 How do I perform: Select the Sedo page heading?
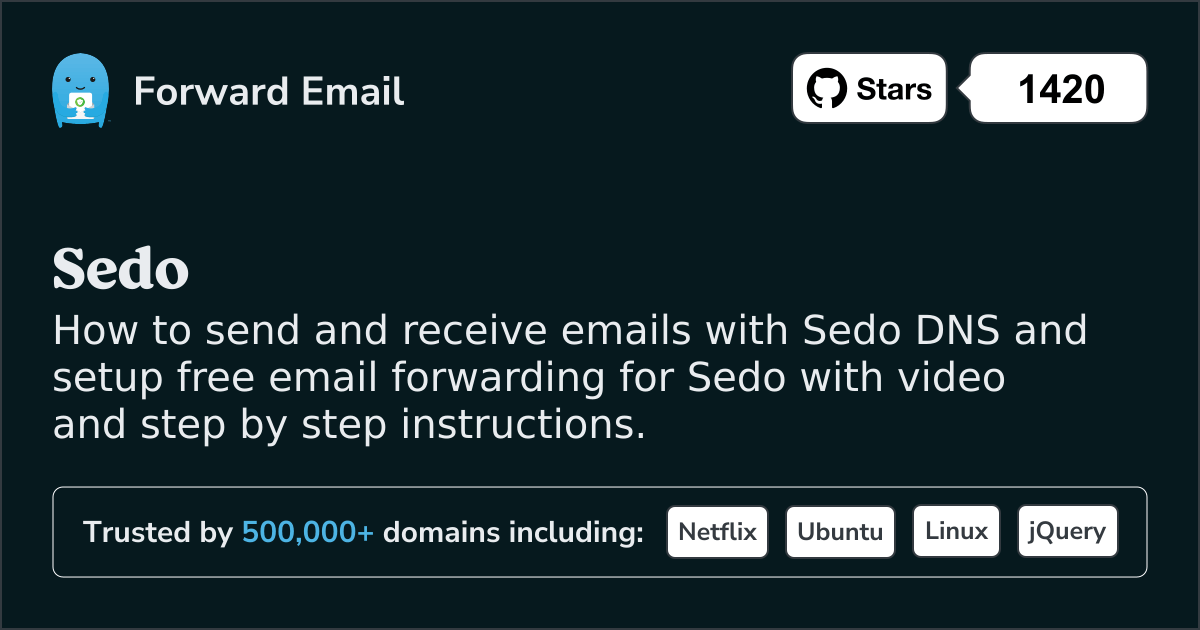pyautogui.click(x=120, y=268)
